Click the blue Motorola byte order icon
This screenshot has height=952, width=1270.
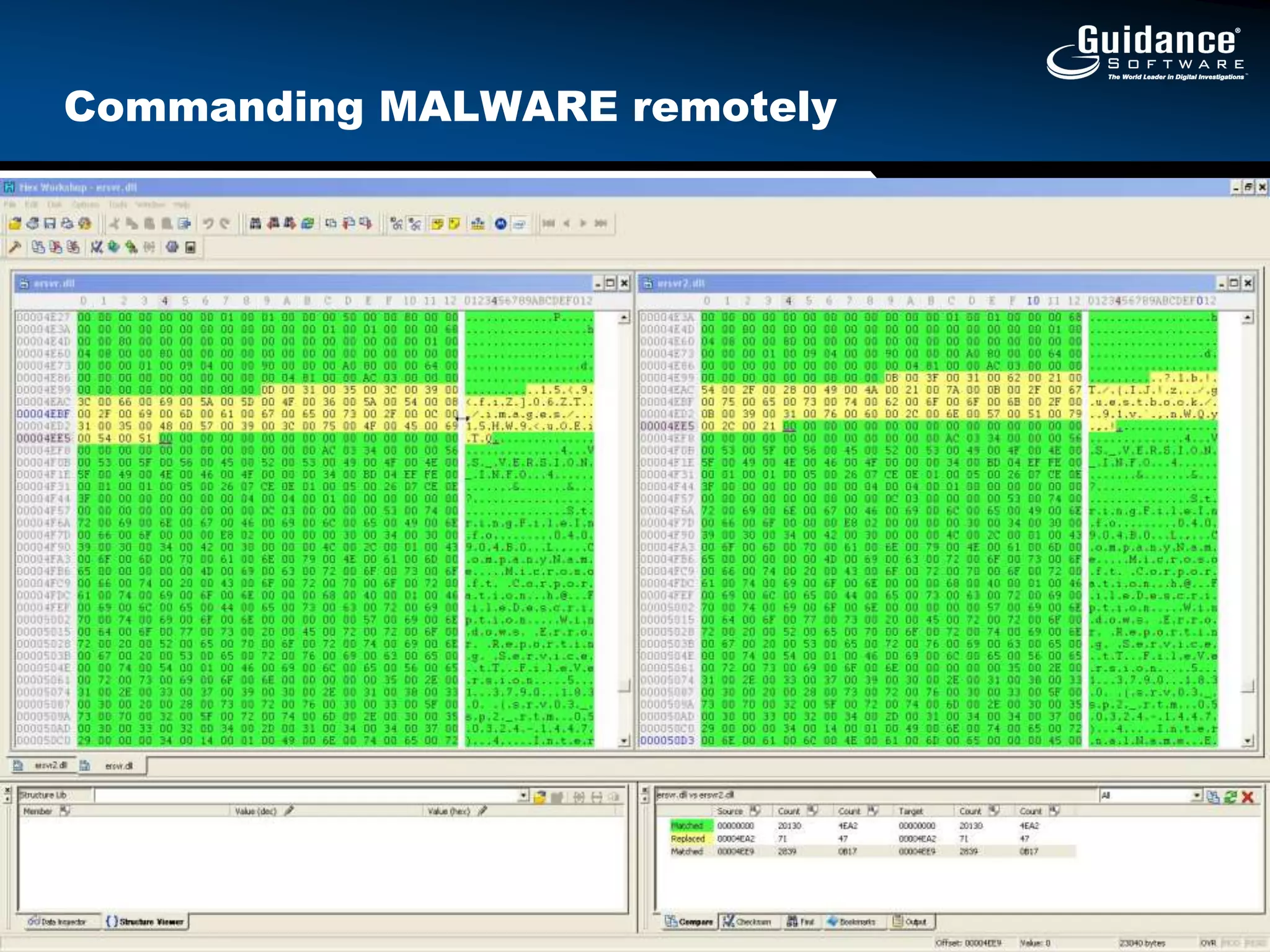[x=501, y=223]
